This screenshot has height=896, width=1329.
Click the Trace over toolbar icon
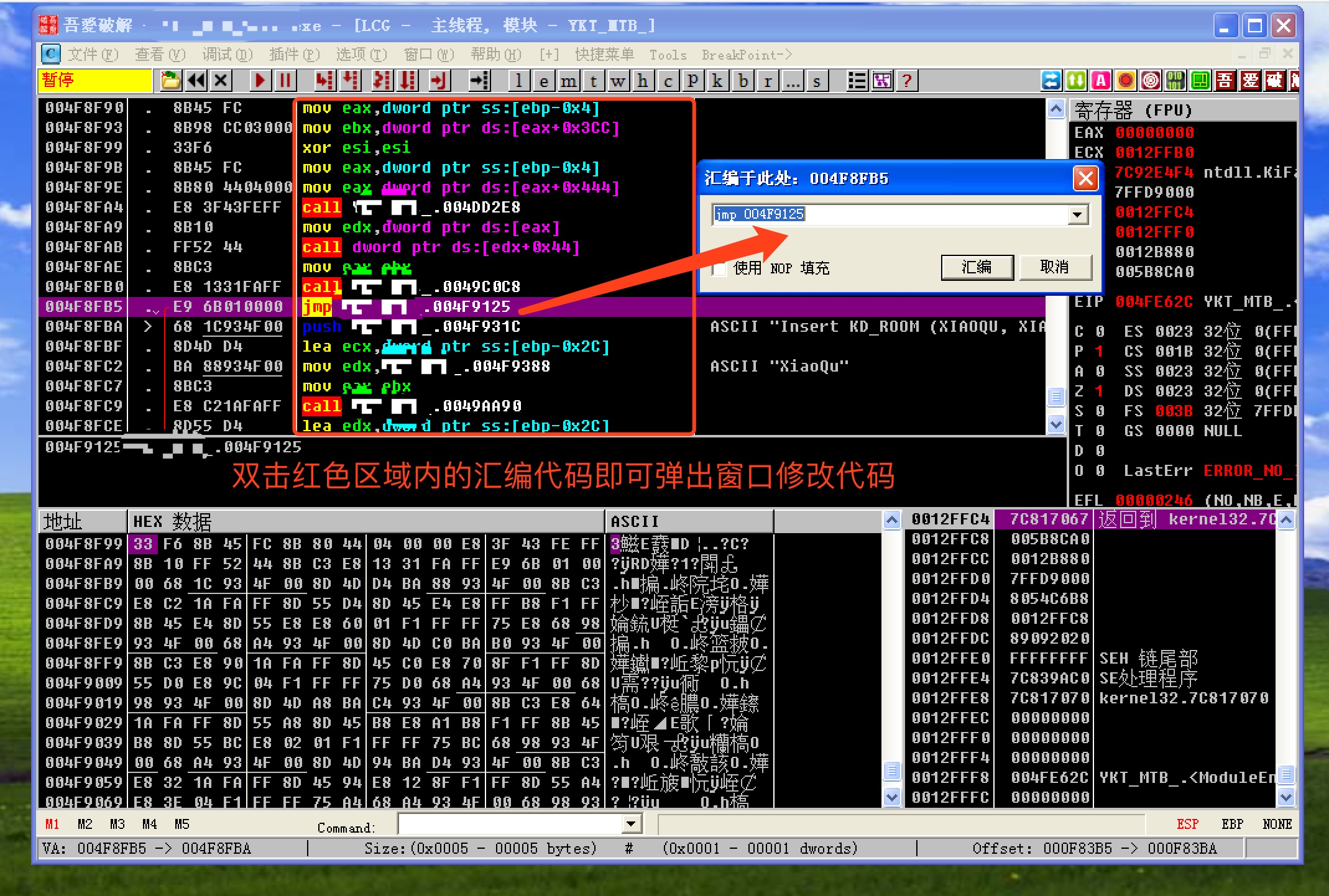point(408,81)
